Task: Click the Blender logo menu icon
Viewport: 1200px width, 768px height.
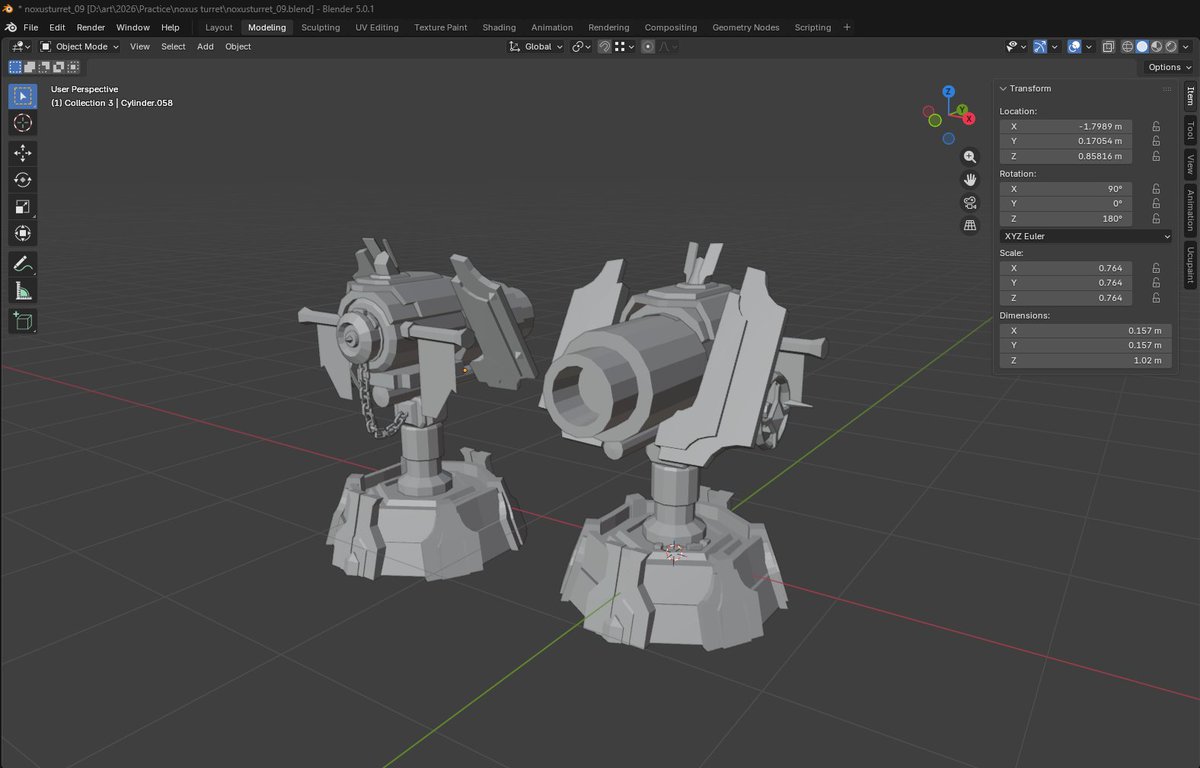Action: click(x=9, y=27)
